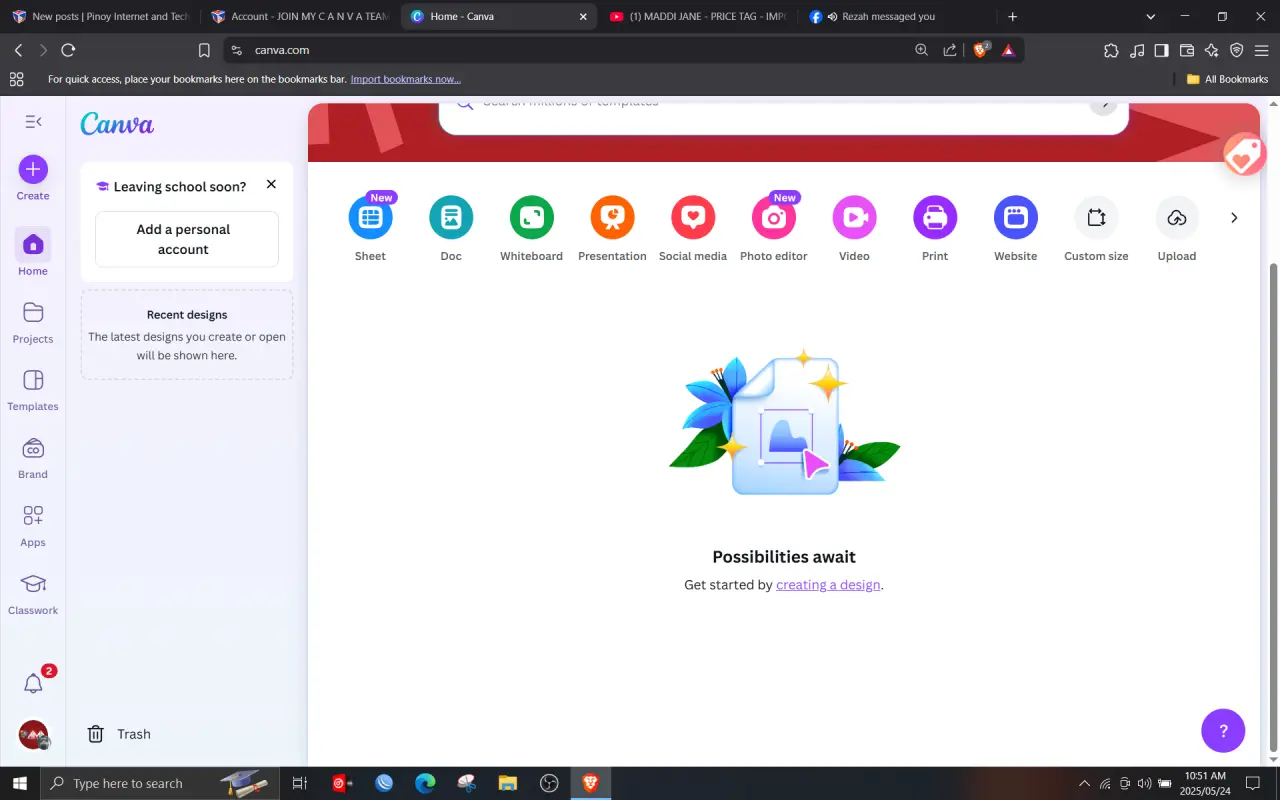View notifications bell
This screenshot has width=1280, height=800.
[x=33, y=684]
